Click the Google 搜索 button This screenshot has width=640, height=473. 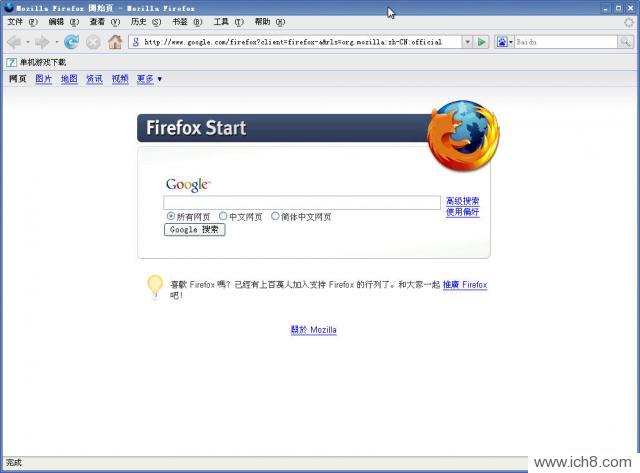coord(194,230)
